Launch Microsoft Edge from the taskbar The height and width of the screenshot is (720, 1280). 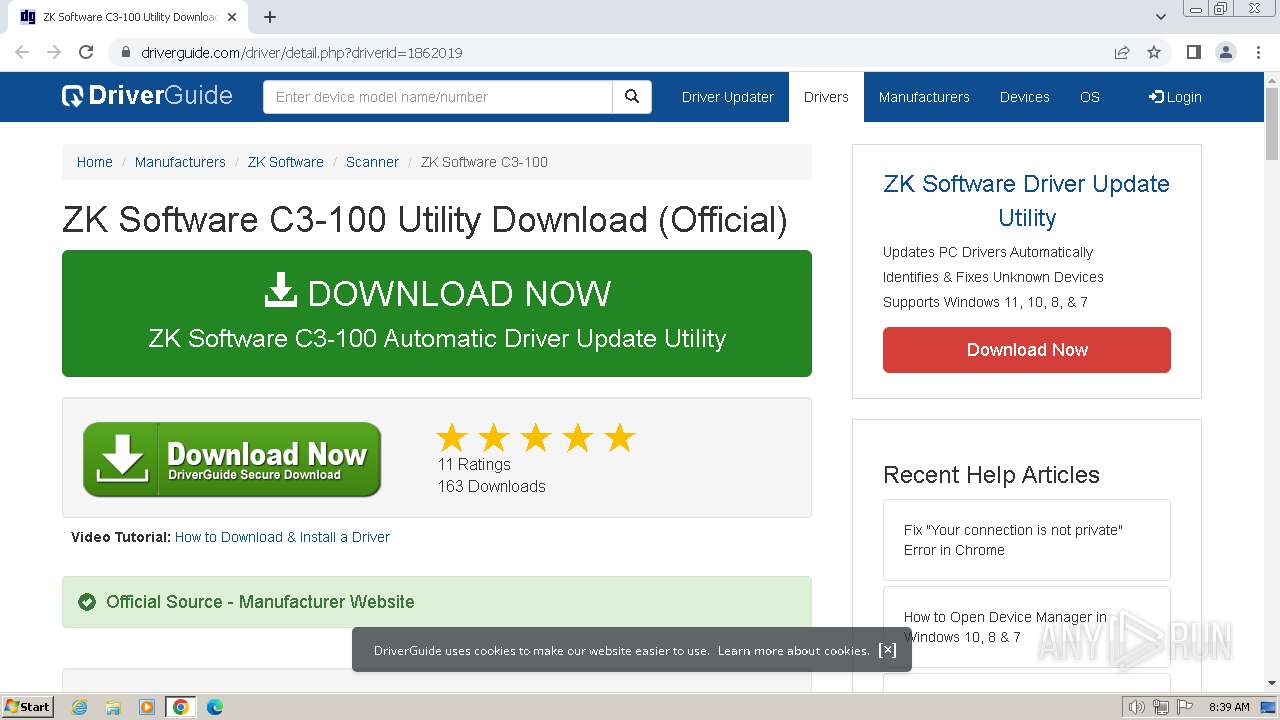(214, 707)
